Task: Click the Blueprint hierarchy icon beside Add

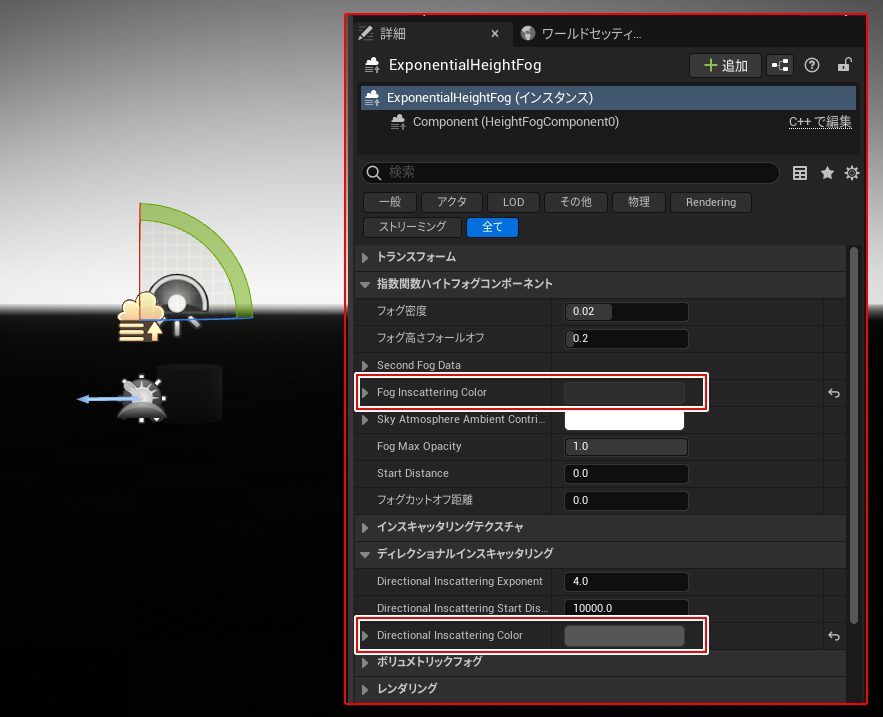Action: [x=779, y=65]
